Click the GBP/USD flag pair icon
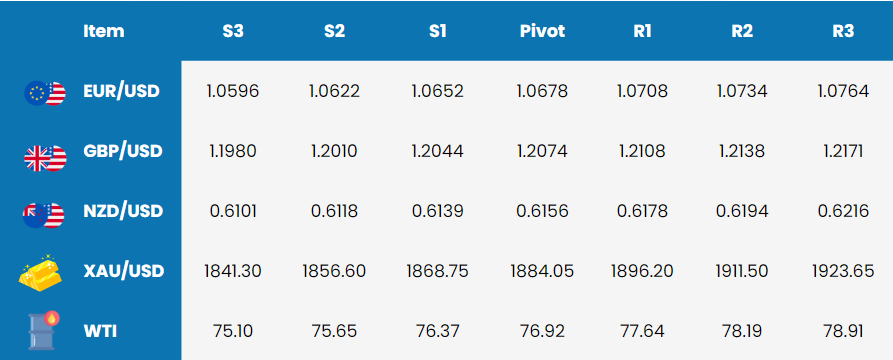 tap(45, 158)
